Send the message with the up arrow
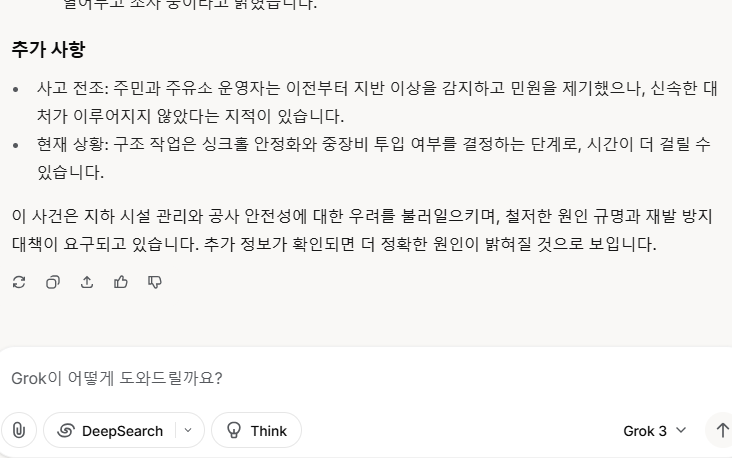 tap(723, 430)
